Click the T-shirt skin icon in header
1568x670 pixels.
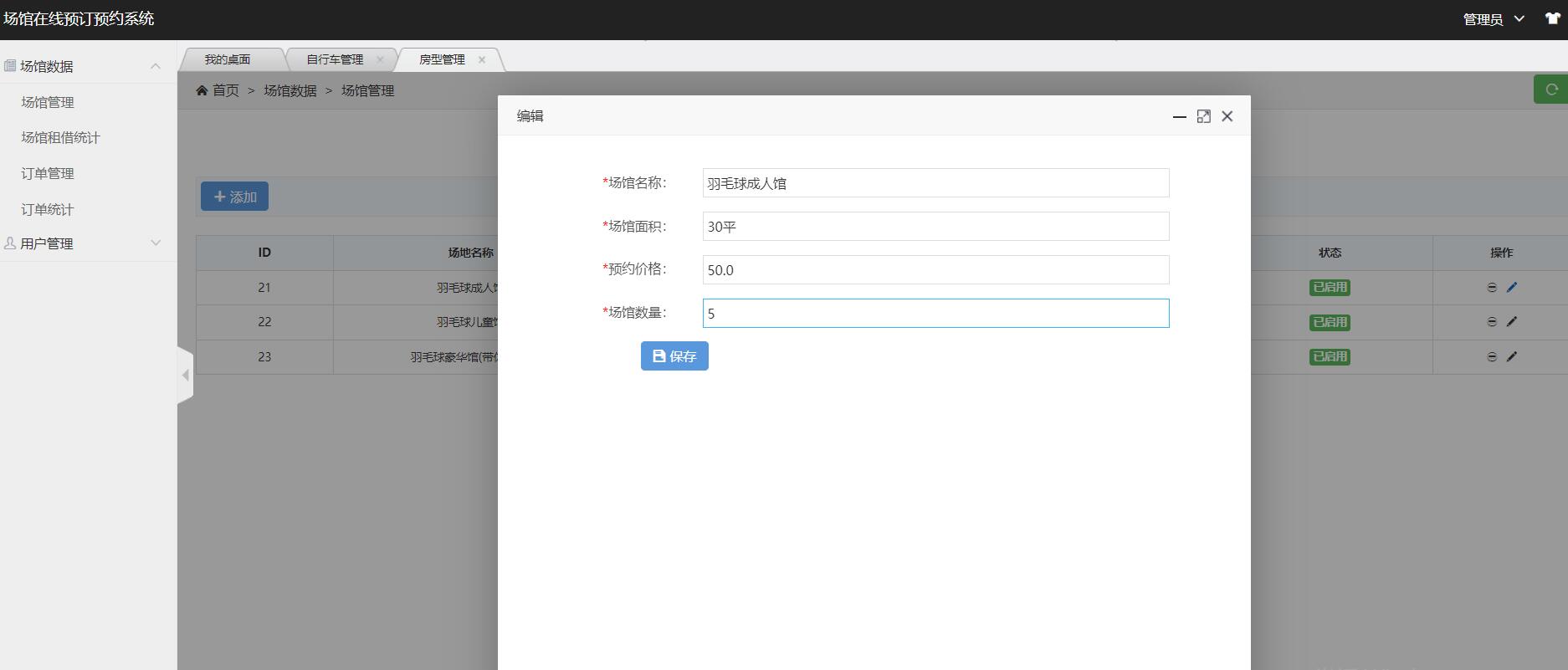pyautogui.click(x=1552, y=18)
